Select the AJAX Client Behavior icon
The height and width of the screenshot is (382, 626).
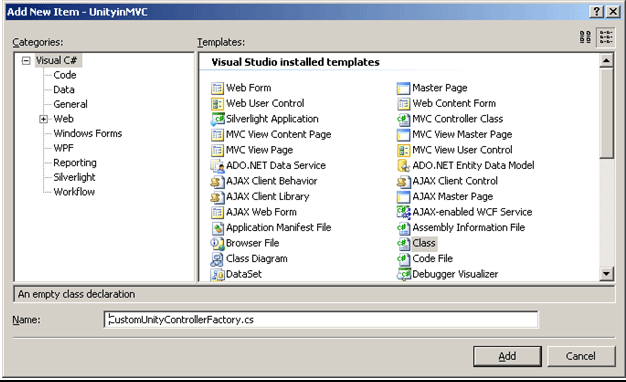point(217,181)
